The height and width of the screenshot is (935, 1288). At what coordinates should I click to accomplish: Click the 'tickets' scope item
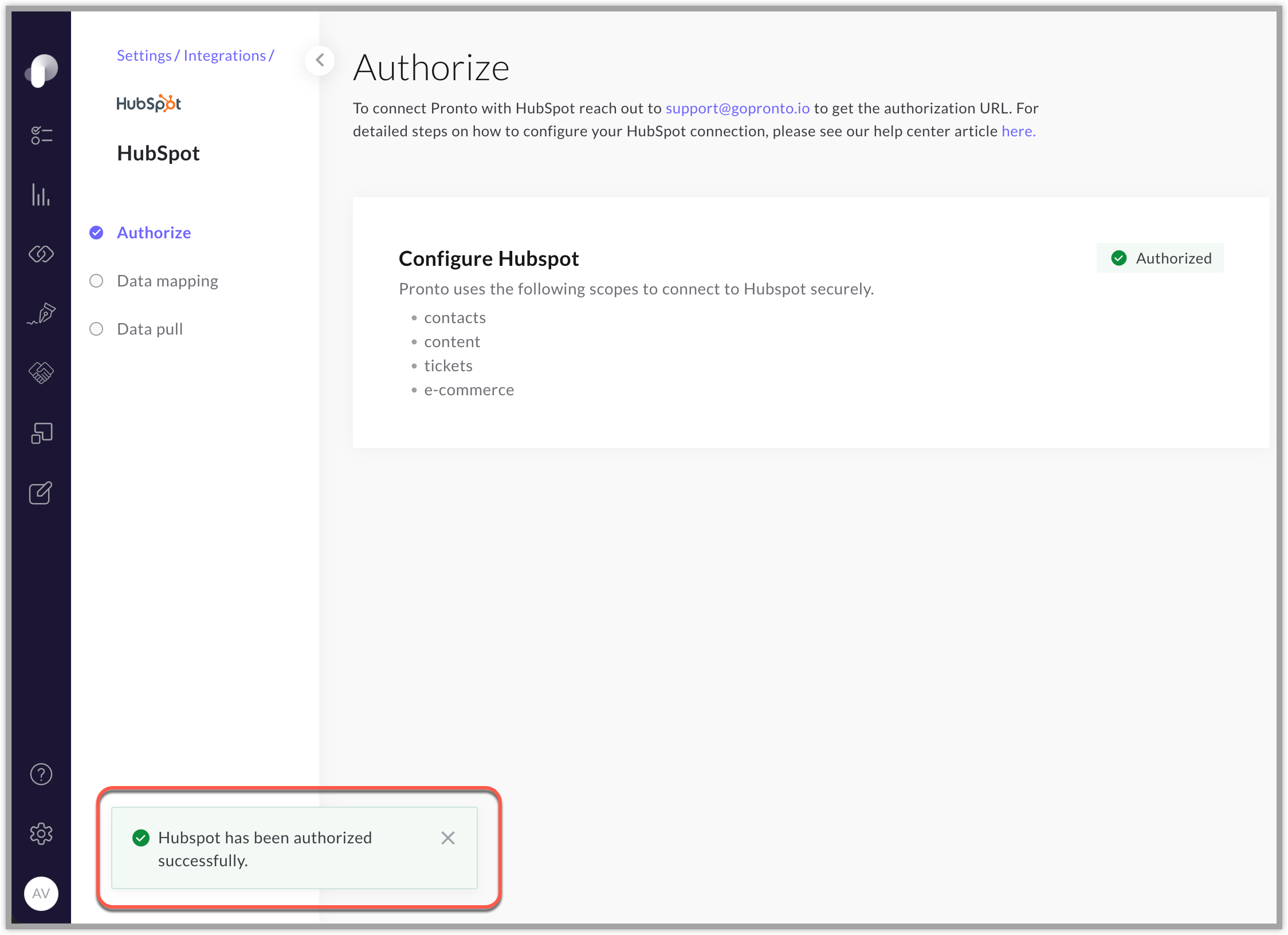pos(448,366)
